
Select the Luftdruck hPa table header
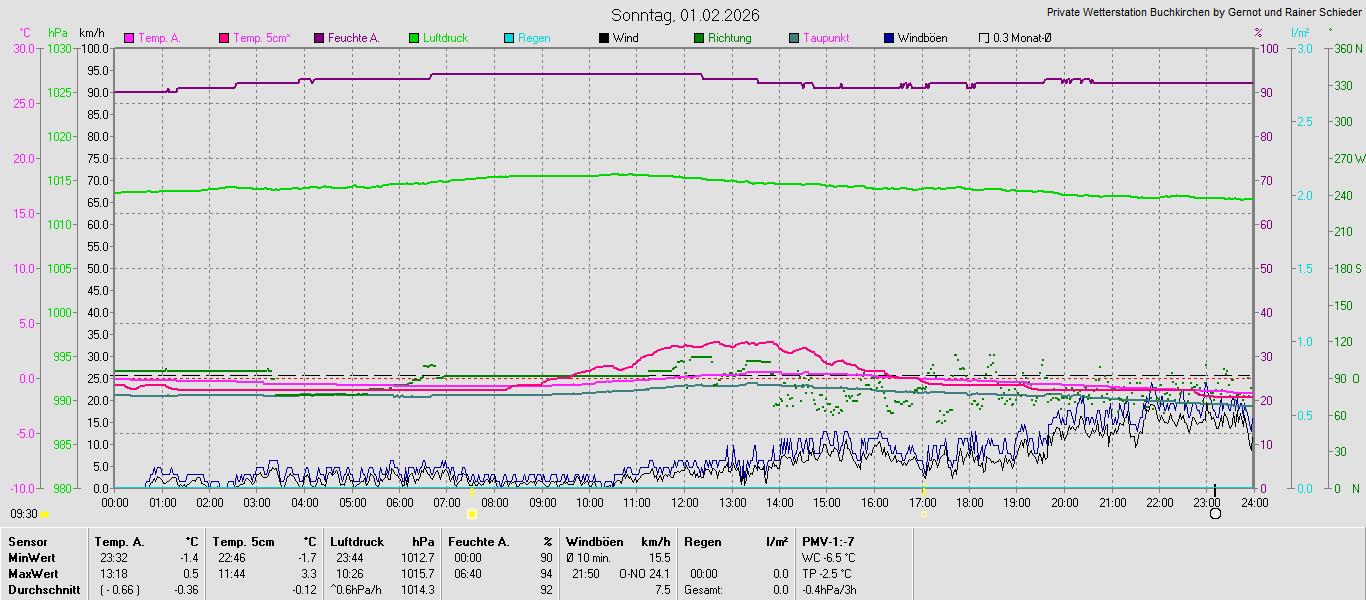[x=382, y=541]
